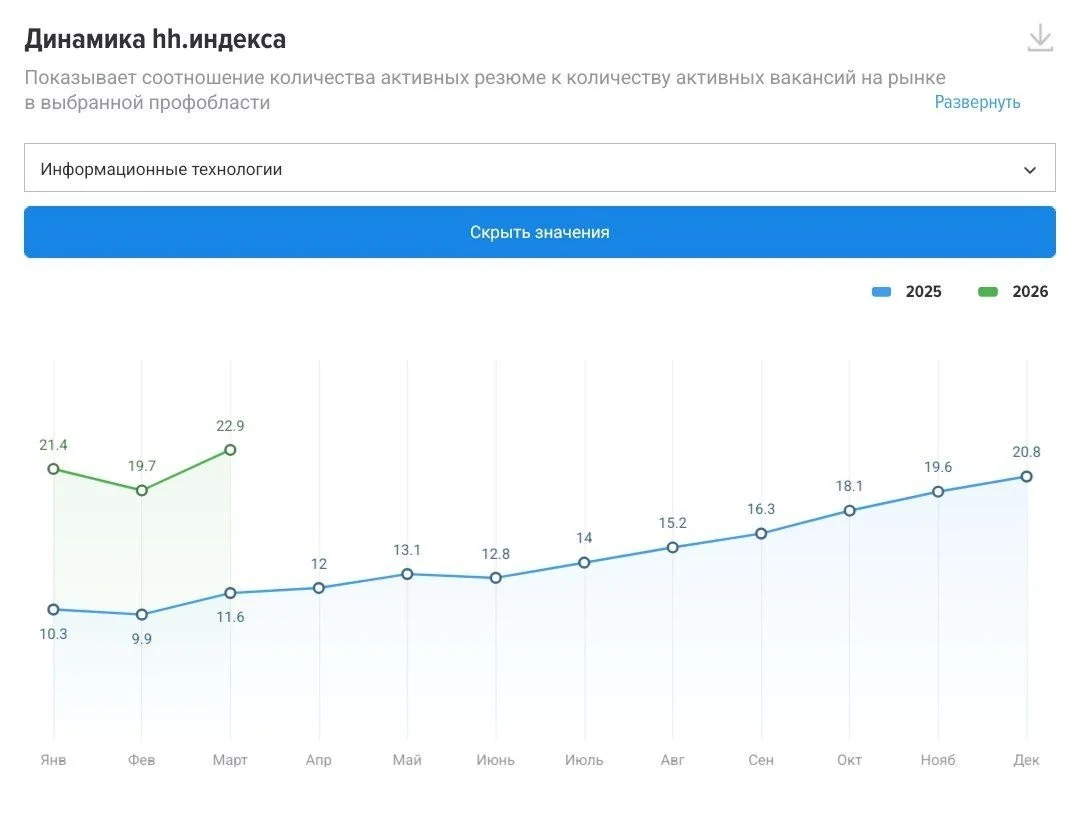Click the July 2025 point 14
The width and height of the screenshot is (1080, 817).
584,563
